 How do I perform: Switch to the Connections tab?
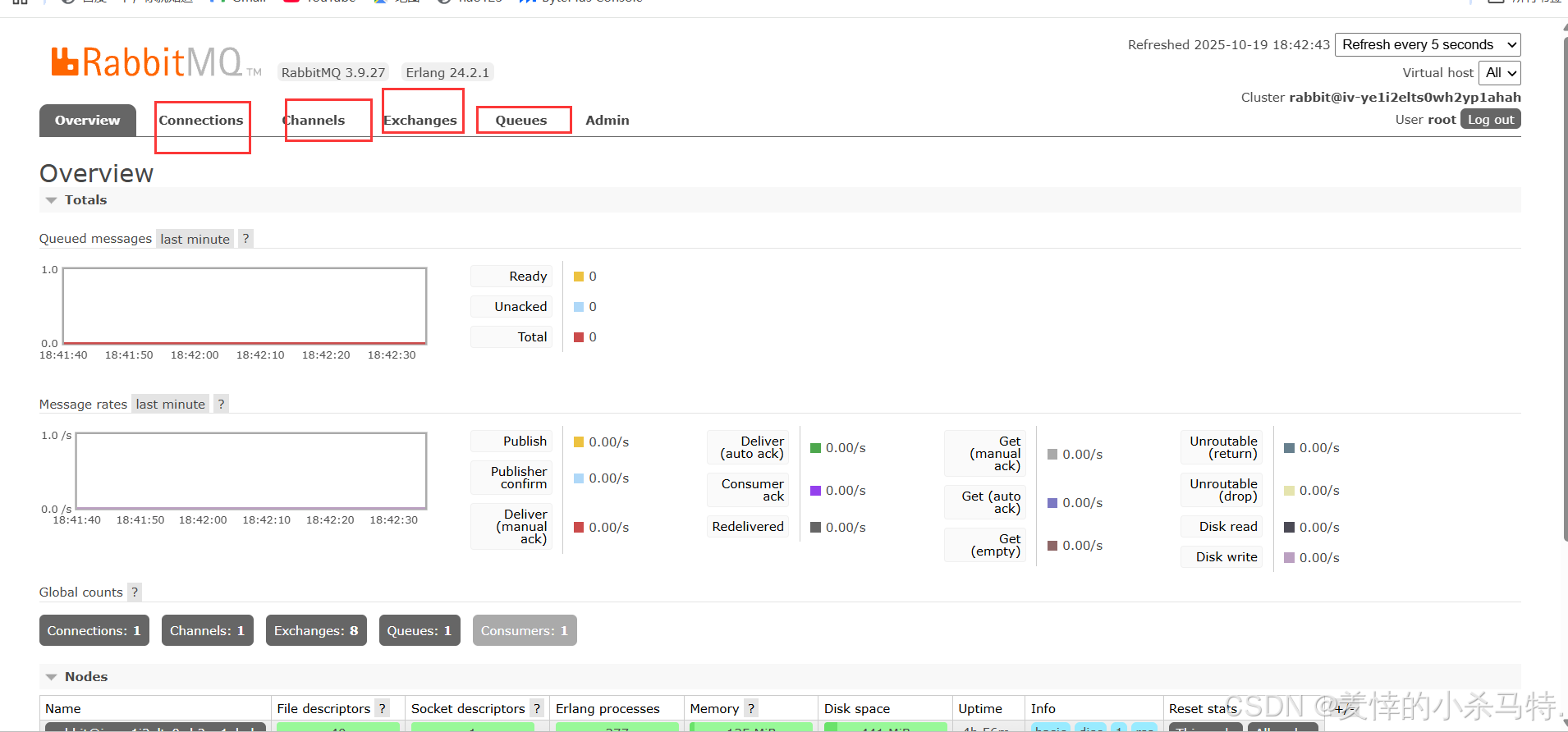[201, 121]
